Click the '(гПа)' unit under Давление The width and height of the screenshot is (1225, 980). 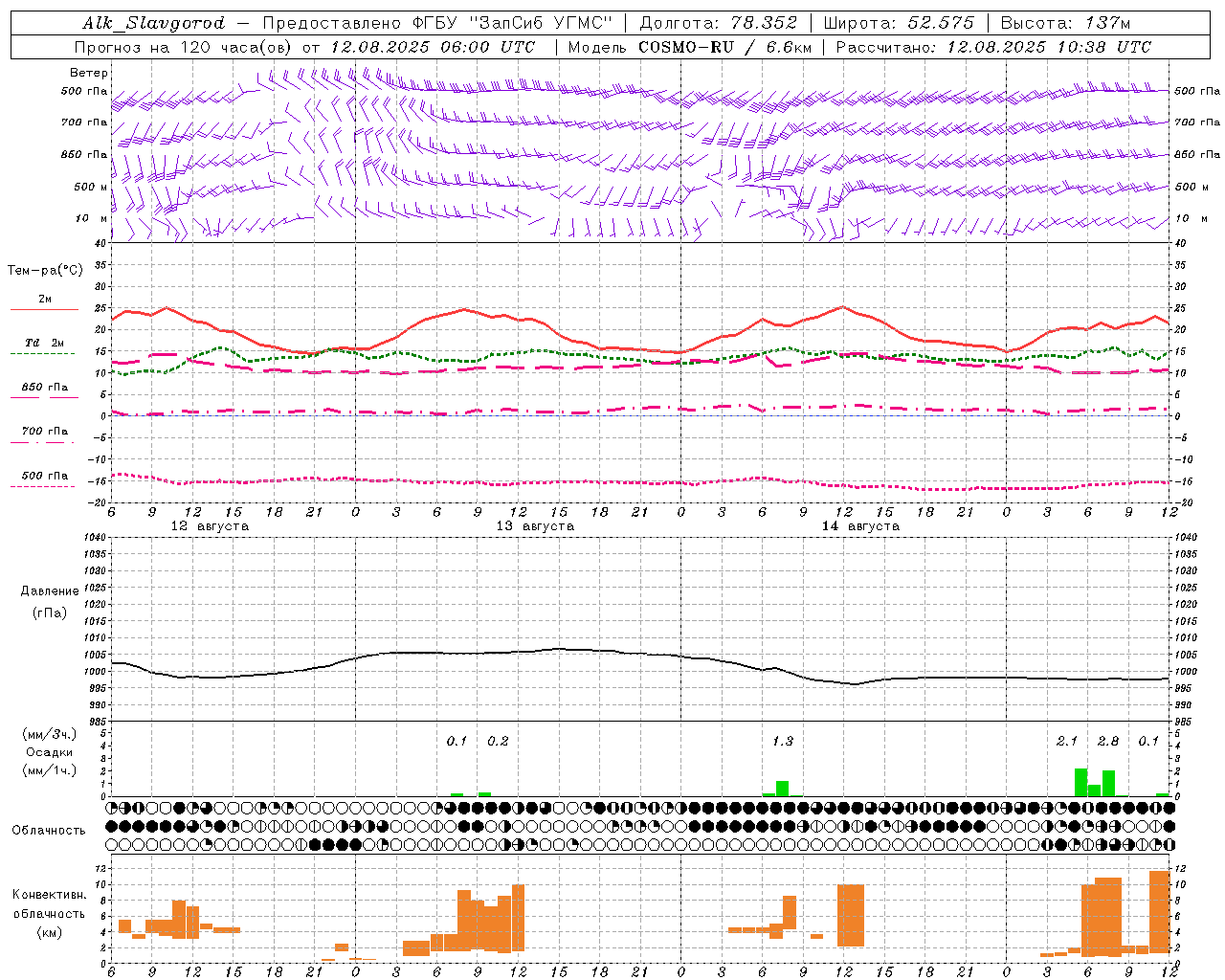pos(50,612)
